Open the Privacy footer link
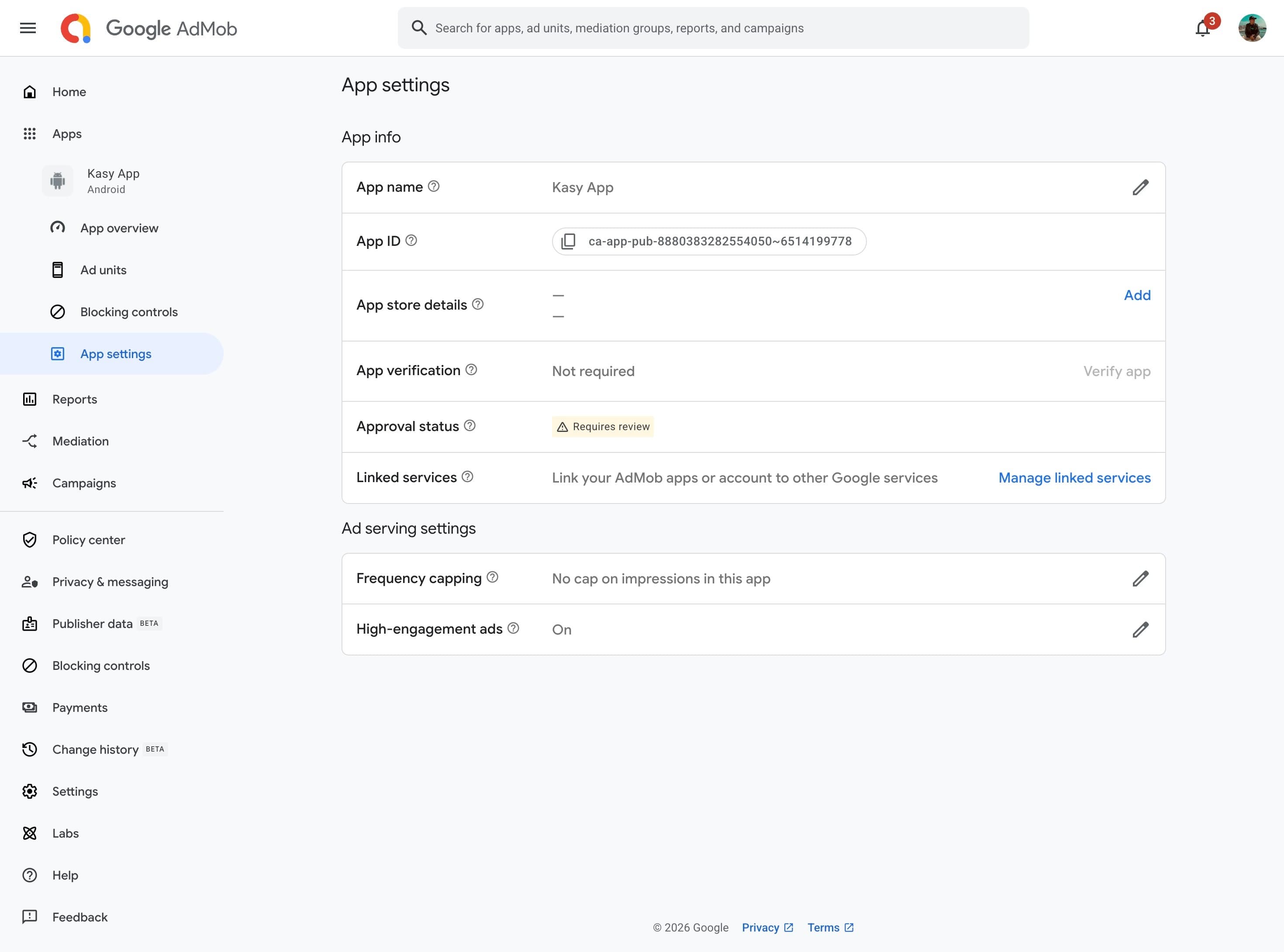 tap(768, 927)
